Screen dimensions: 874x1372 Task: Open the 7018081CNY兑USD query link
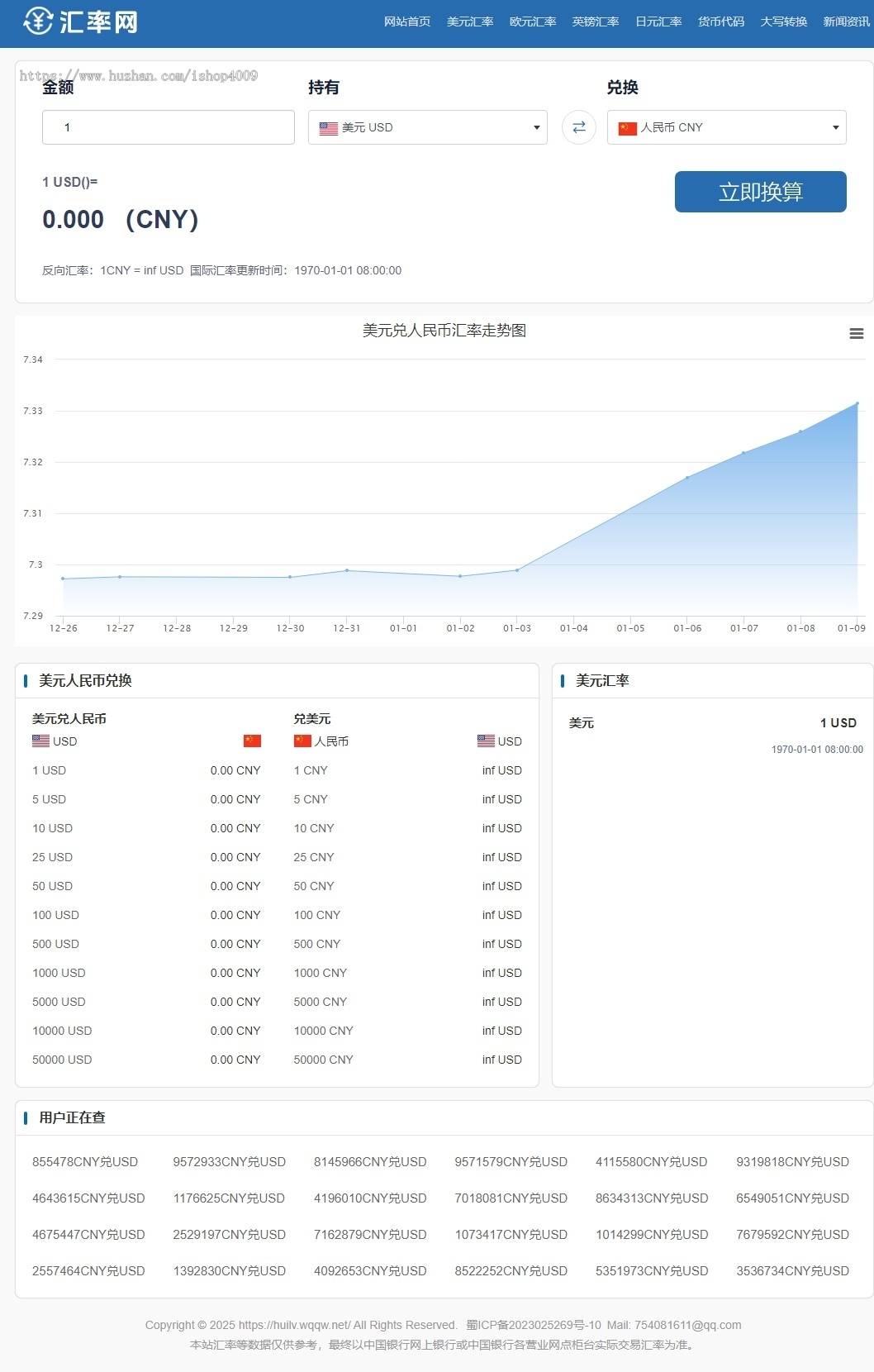tap(511, 1198)
